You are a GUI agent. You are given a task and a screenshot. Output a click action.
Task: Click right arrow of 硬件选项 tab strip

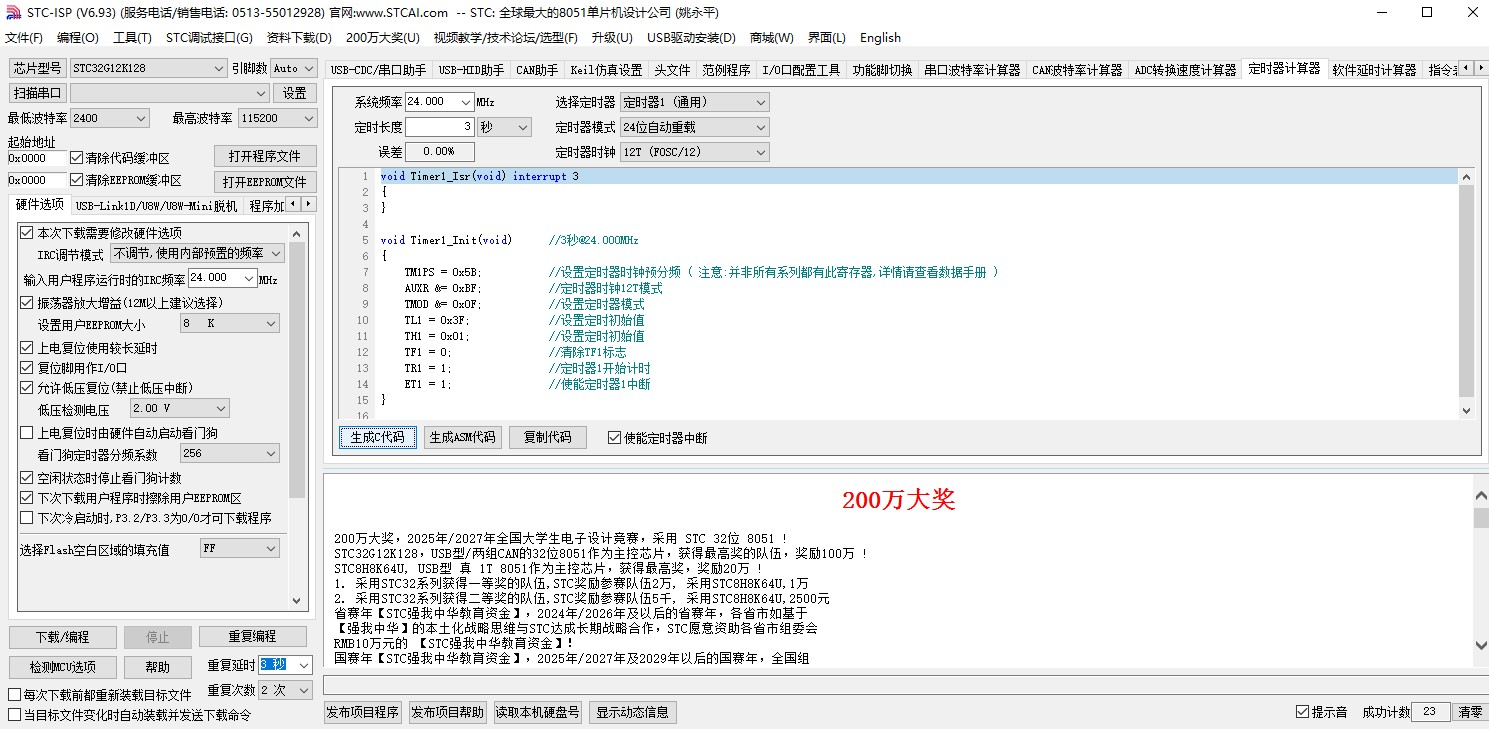click(x=309, y=205)
